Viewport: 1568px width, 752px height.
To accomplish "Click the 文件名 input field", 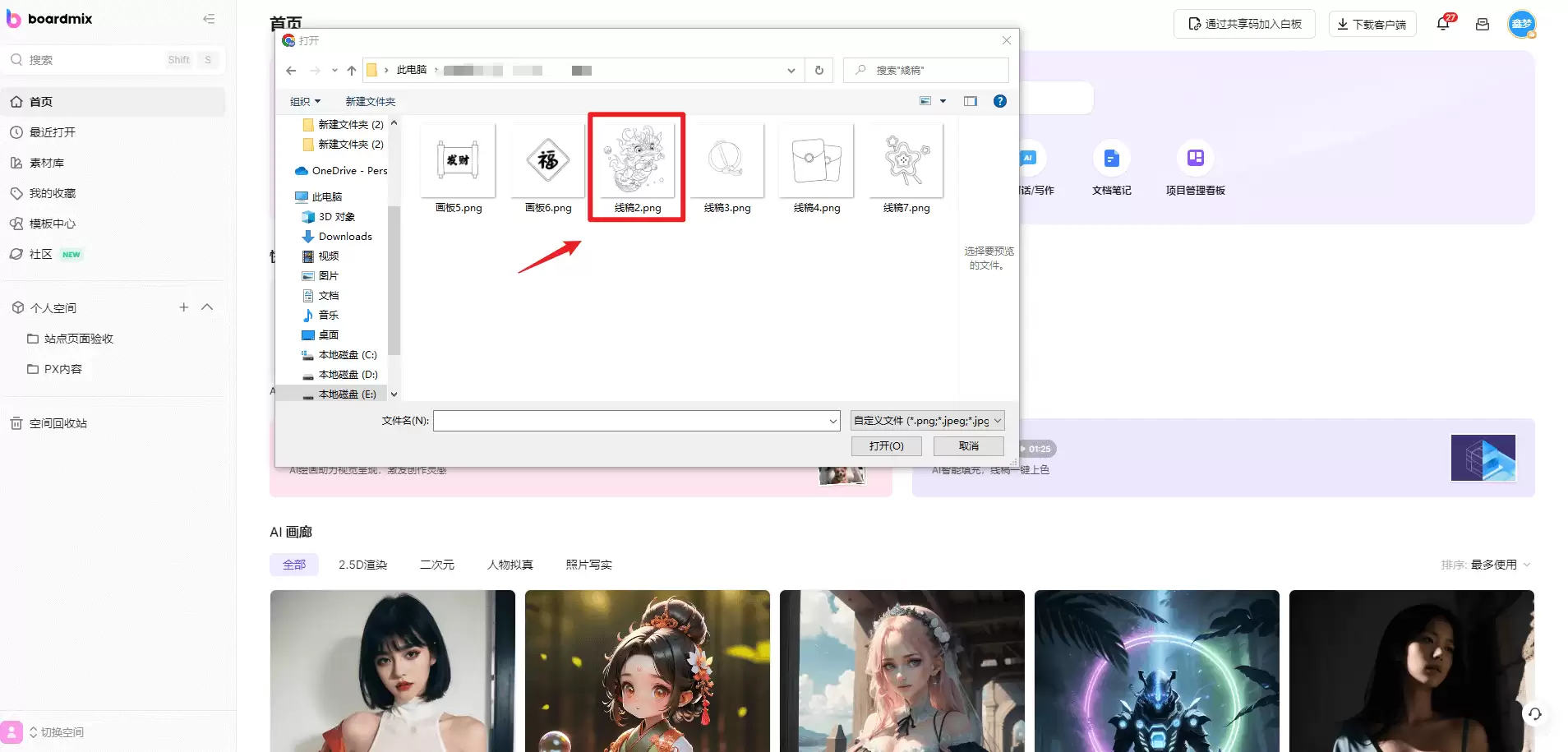I will pos(637,421).
